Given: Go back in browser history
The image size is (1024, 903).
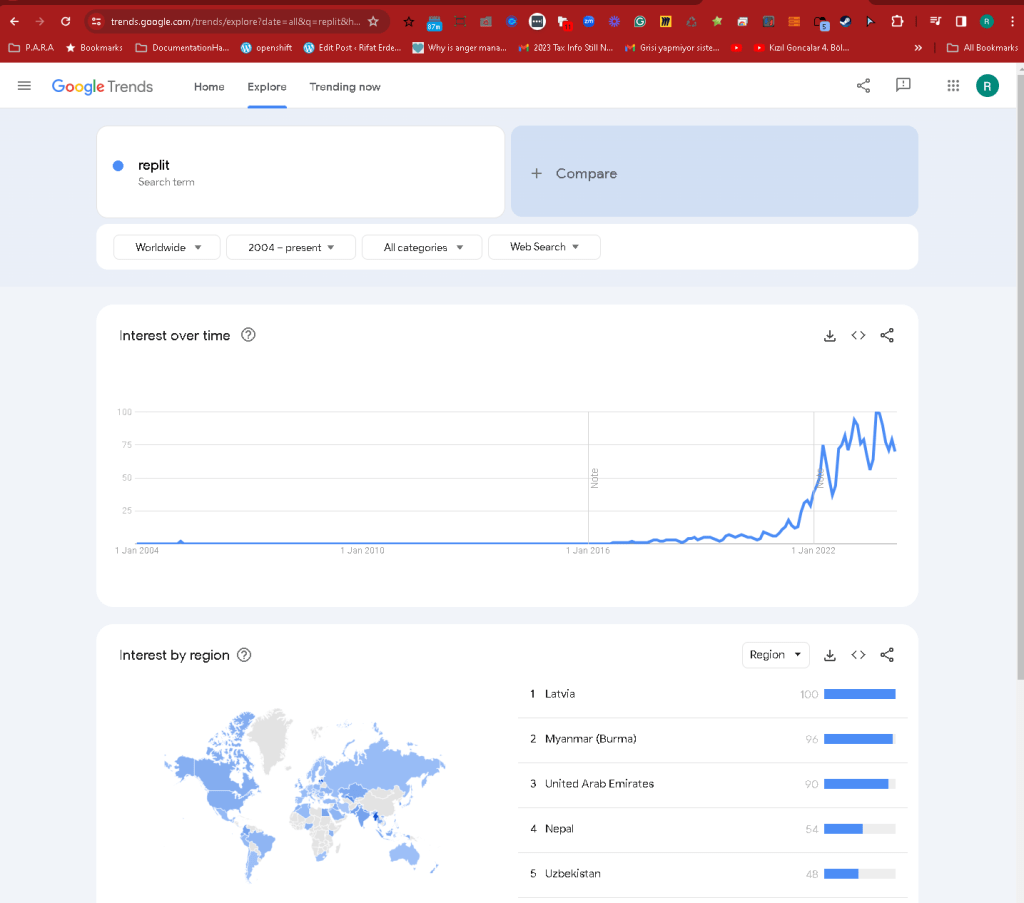Looking at the screenshot, I should (x=14, y=22).
